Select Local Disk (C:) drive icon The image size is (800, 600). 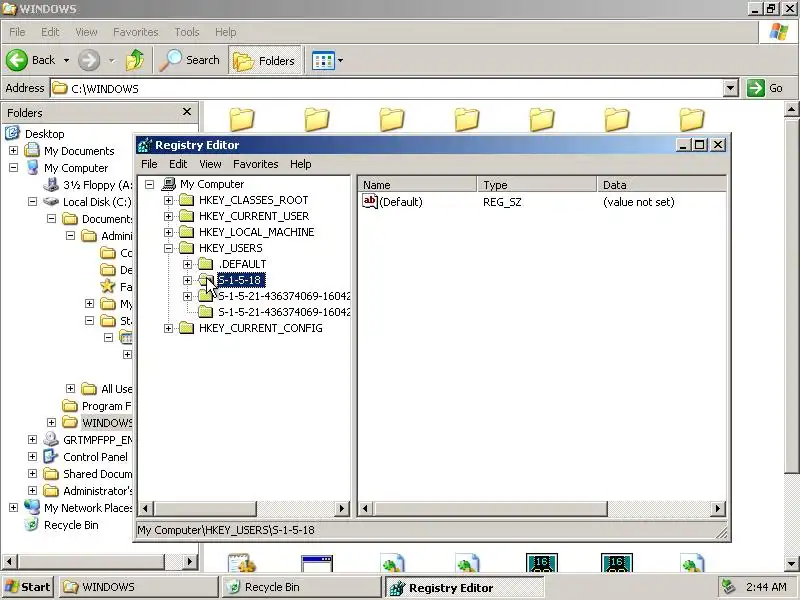point(51,202)
